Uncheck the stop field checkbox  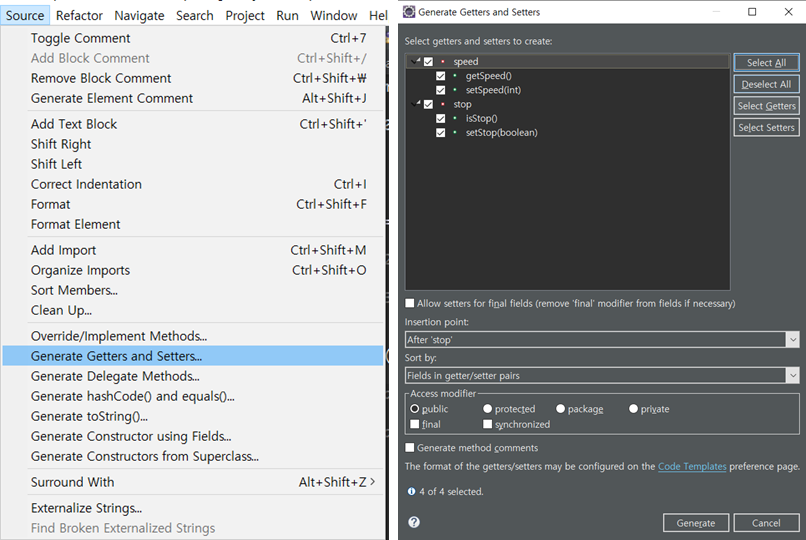[428, 104]
